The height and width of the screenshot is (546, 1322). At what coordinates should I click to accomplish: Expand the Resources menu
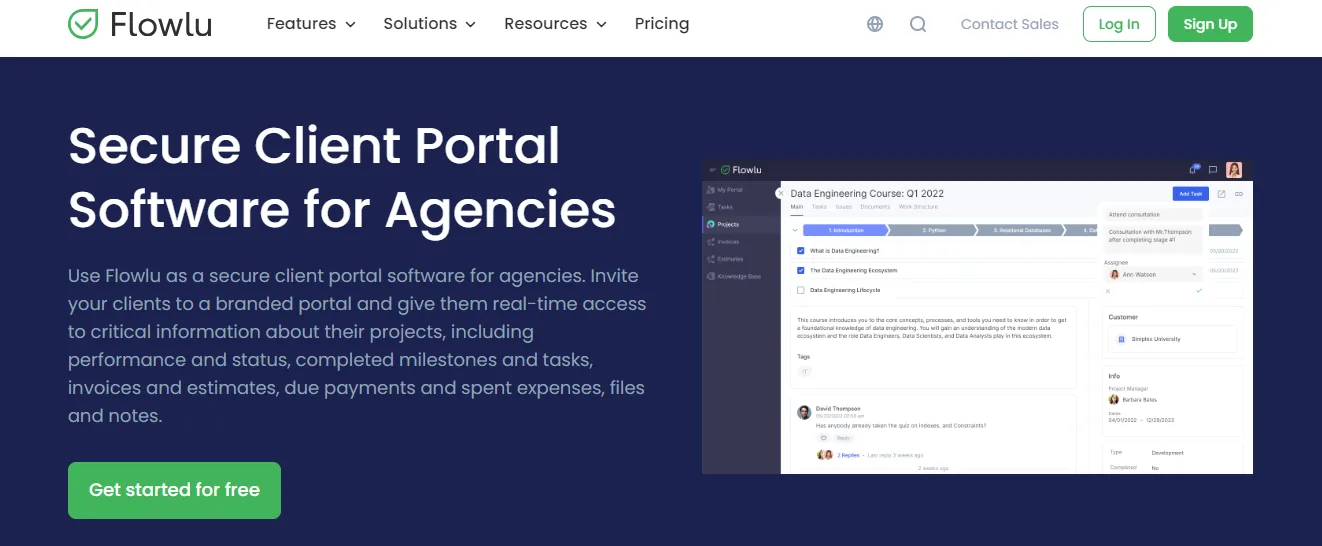555,24
